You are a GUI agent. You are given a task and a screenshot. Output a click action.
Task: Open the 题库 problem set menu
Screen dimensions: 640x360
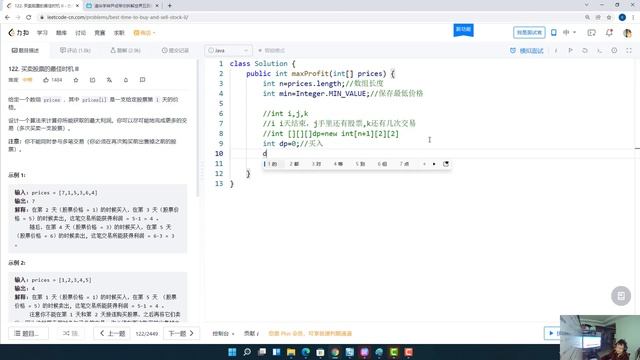61,33
